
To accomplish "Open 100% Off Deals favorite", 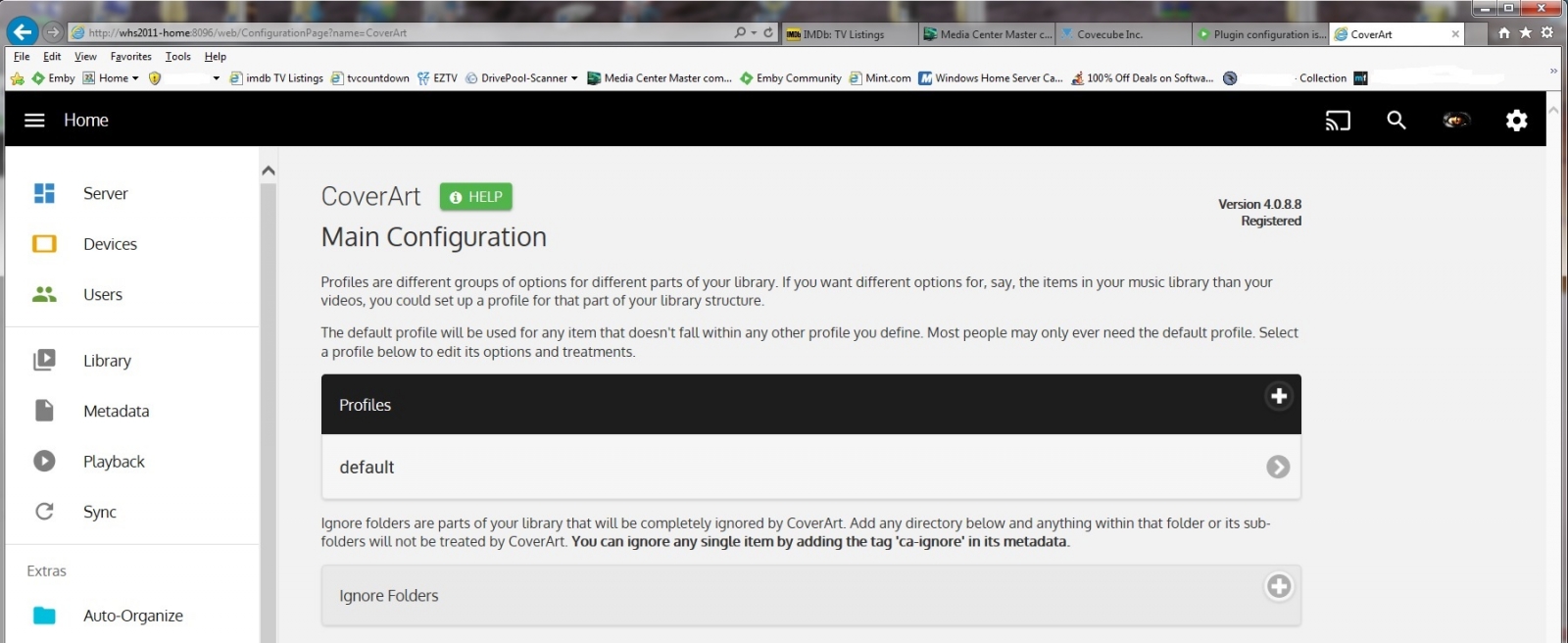I will [x=1143, y=78].
